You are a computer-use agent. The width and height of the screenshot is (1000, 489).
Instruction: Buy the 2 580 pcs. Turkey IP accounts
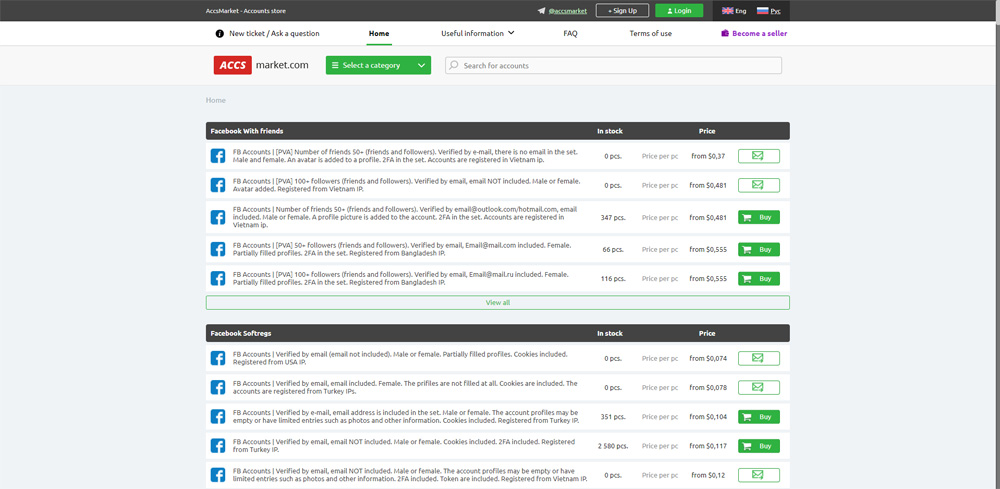click(758, 446)
